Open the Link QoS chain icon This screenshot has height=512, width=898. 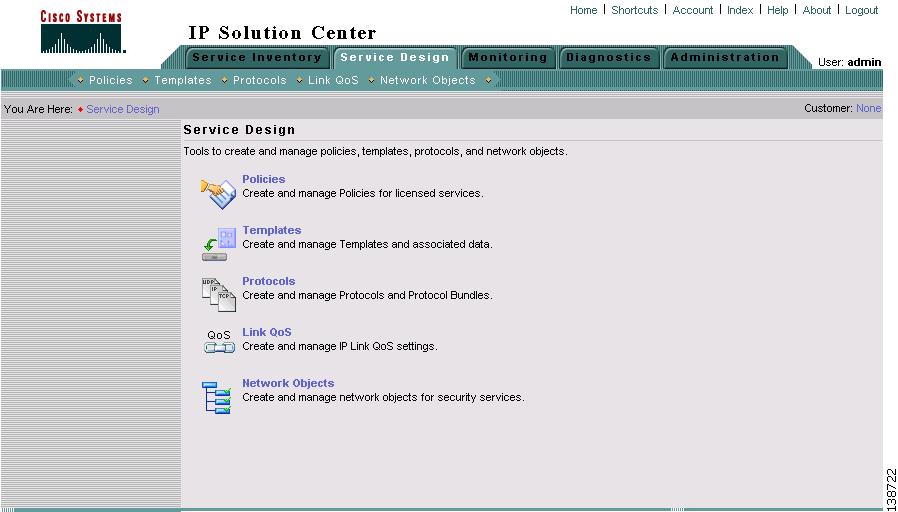click(x=219, y=341)
